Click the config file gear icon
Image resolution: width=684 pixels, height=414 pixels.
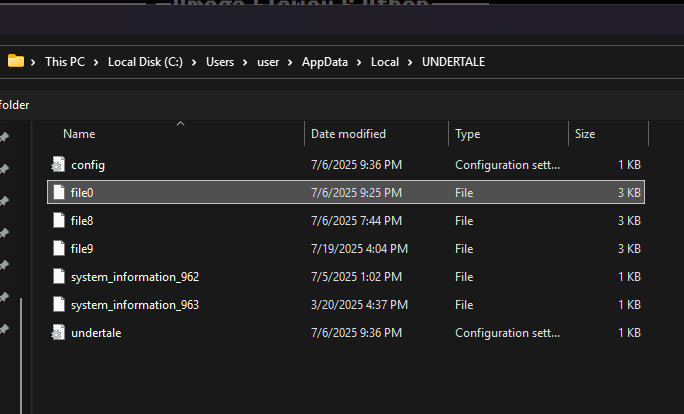(57, 164)
